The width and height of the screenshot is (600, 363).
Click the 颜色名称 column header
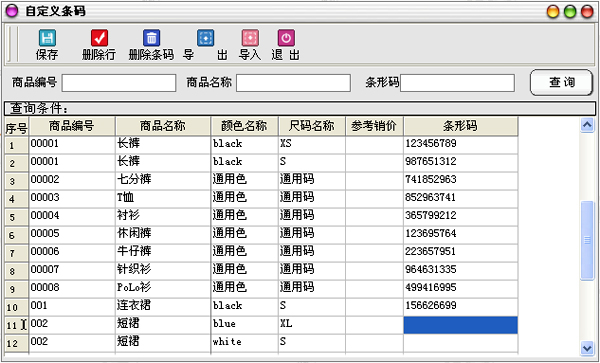pos(244,126)
